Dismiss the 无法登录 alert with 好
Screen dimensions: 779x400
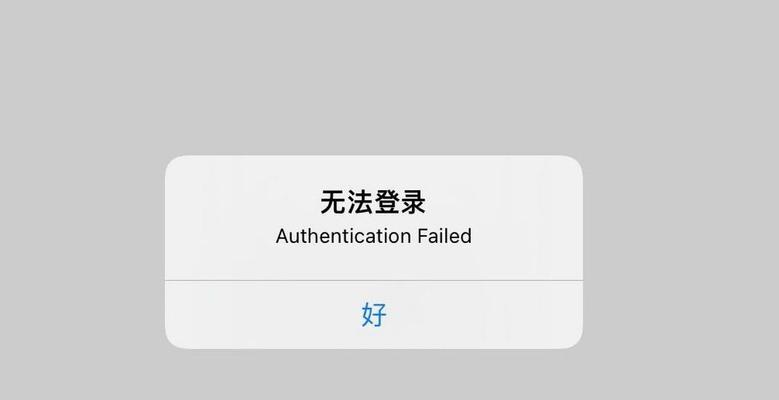click(x=374, y=315)
